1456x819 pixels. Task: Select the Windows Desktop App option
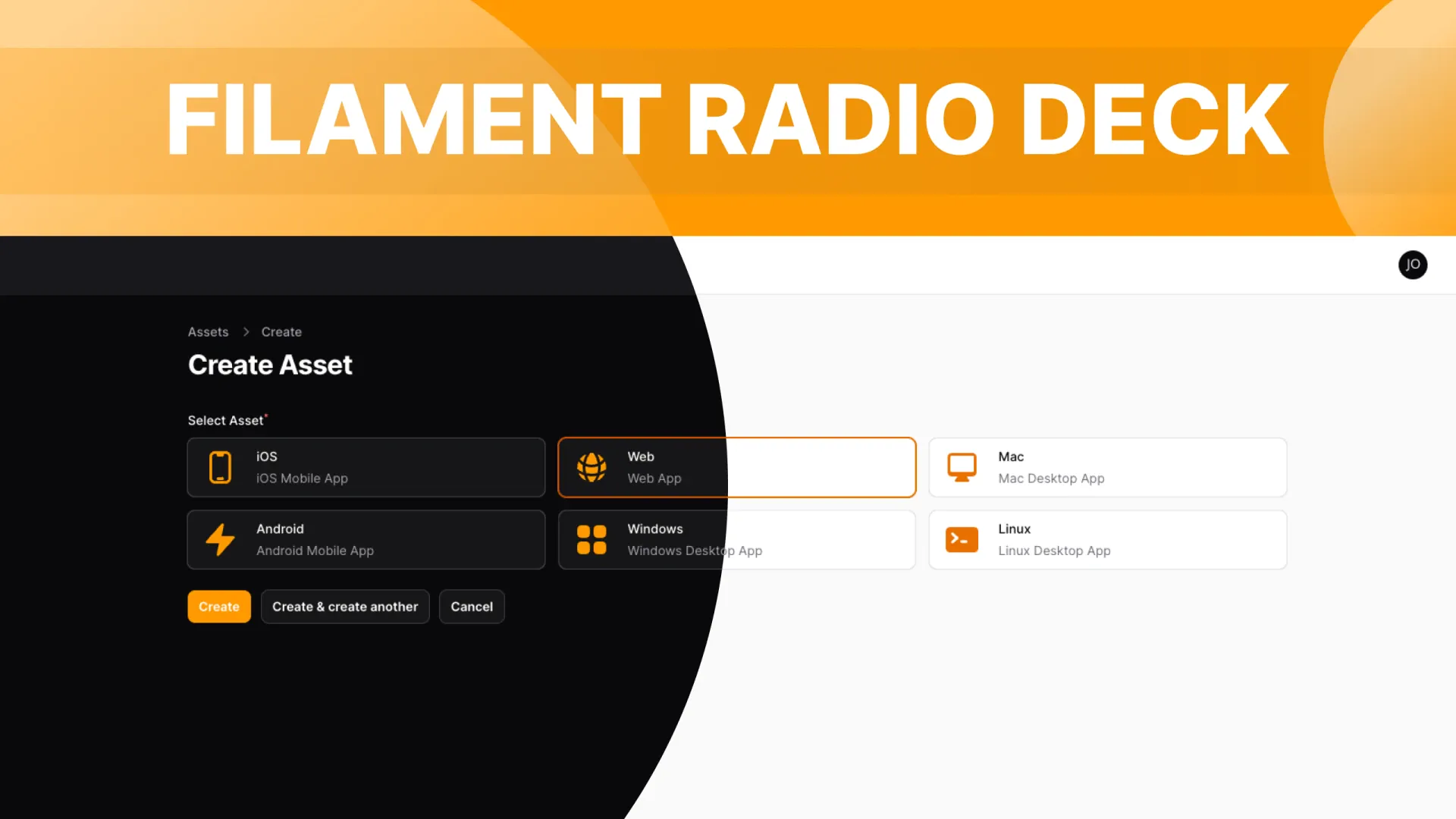point(736,539)
